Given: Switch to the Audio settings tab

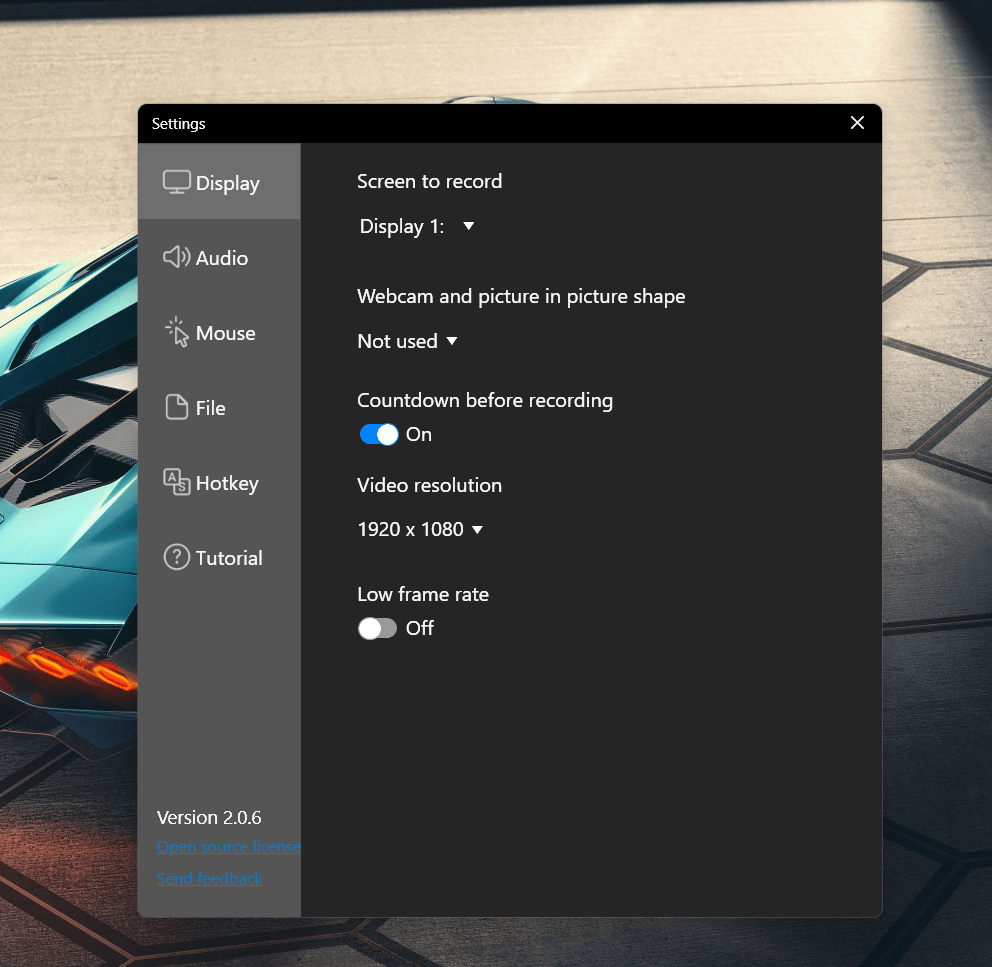Looking at the screenshot, I should [x=219, y=257].
